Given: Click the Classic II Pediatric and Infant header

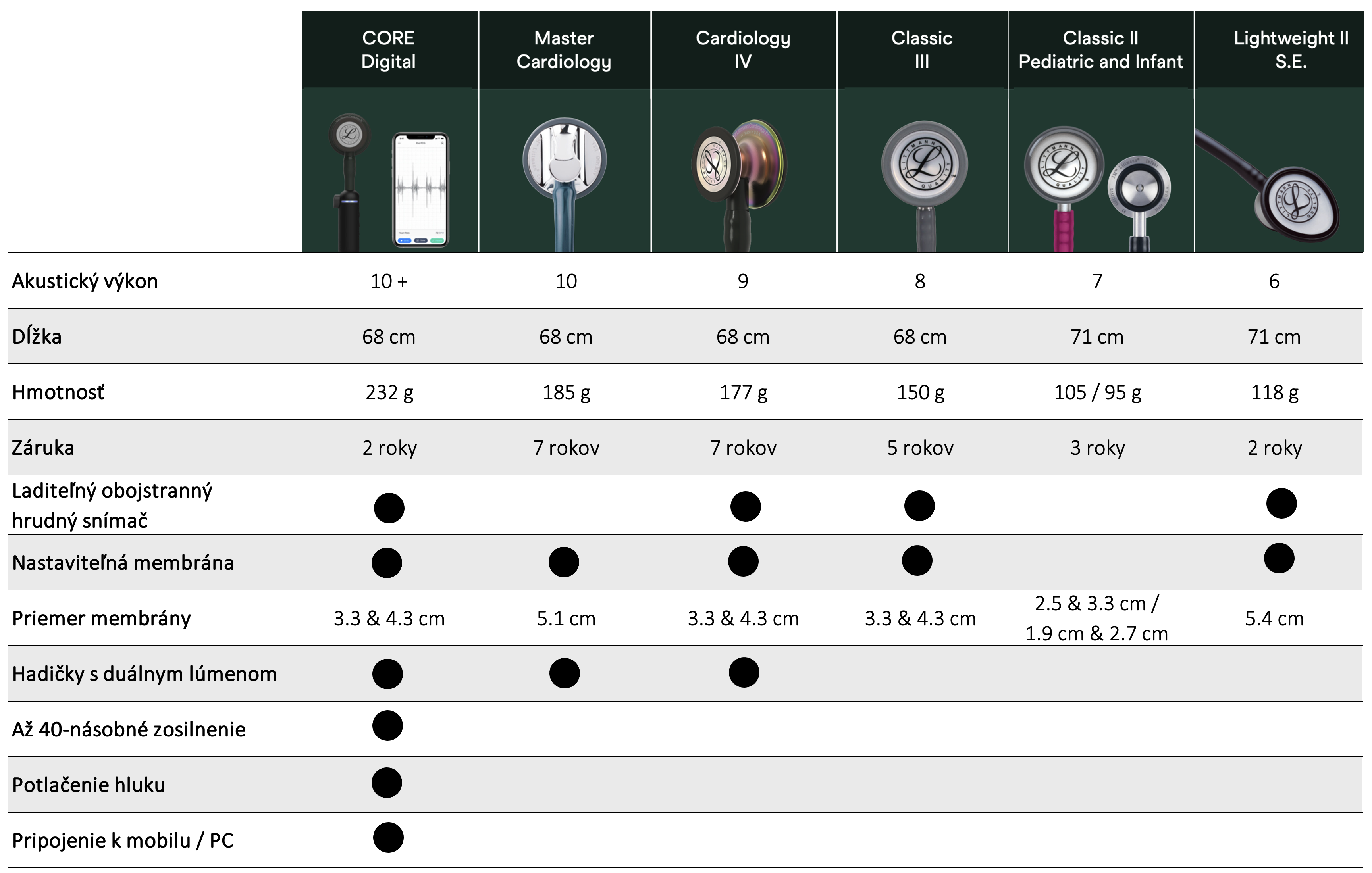Looking at the screenshot, I should [1100, 50].
